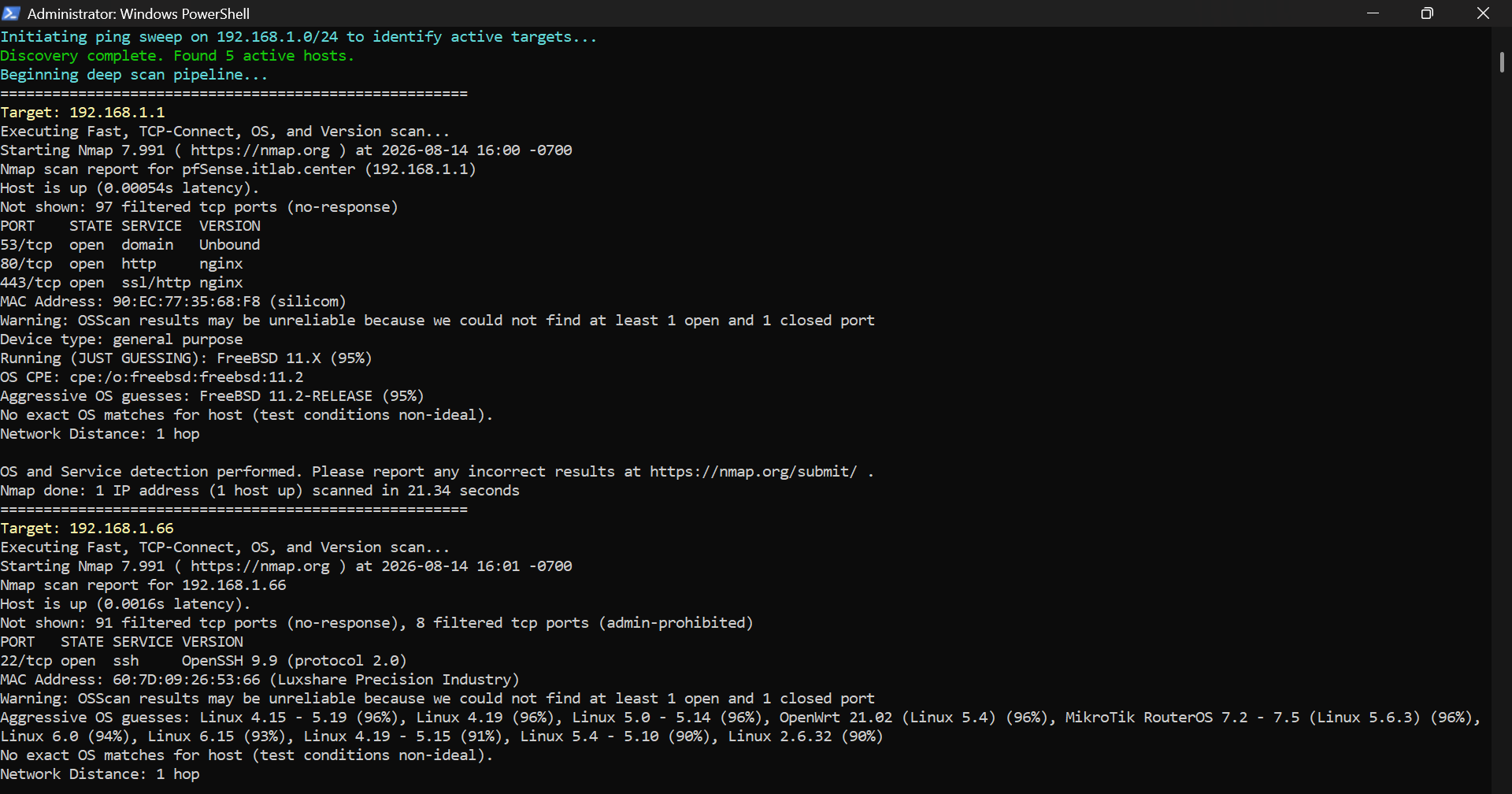The image size is (1512, 794).
Task: Click the 'Target: 192.168.1.66' line
Action: point(87,529)
